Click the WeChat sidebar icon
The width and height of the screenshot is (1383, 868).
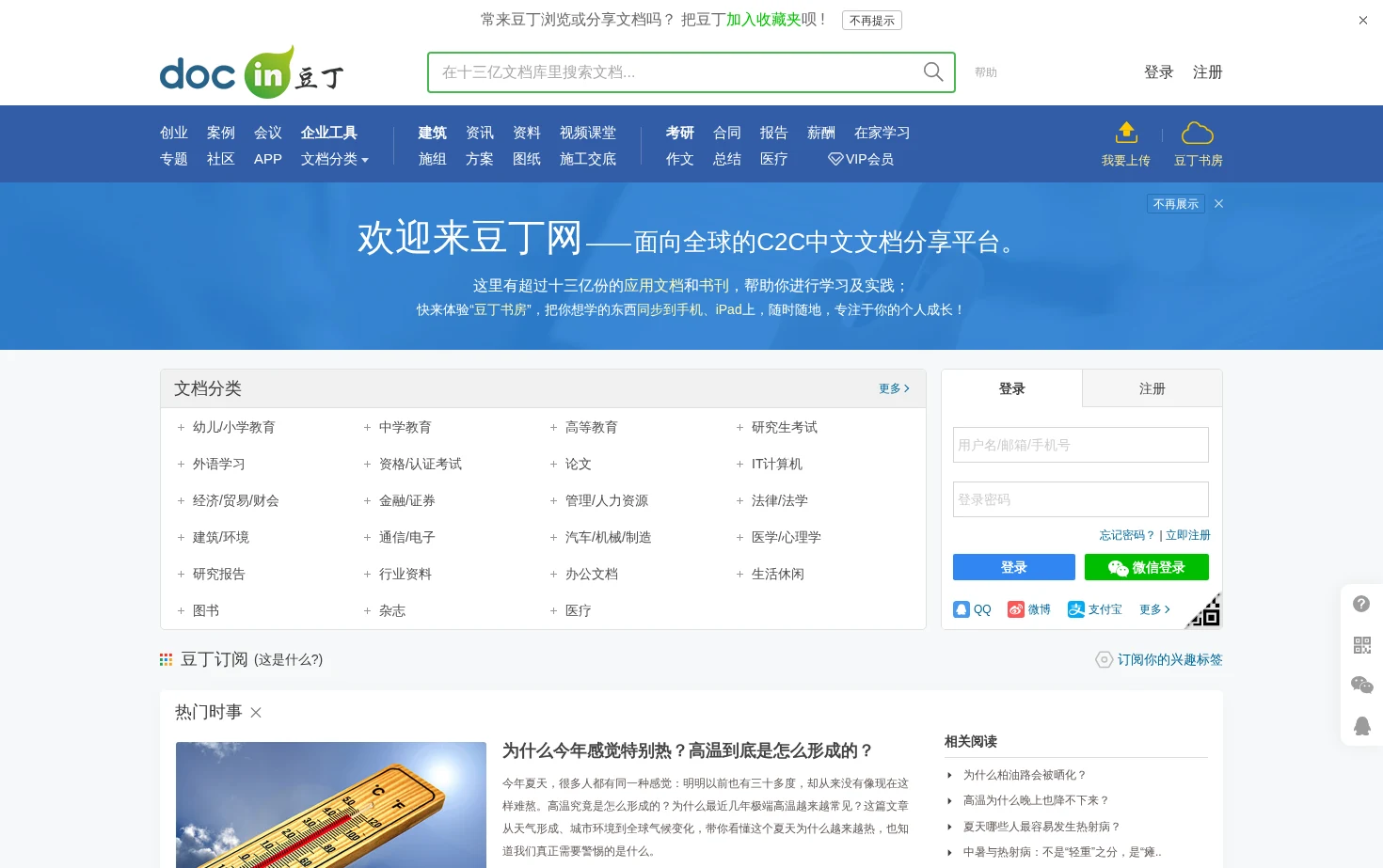click(1361, 685)
